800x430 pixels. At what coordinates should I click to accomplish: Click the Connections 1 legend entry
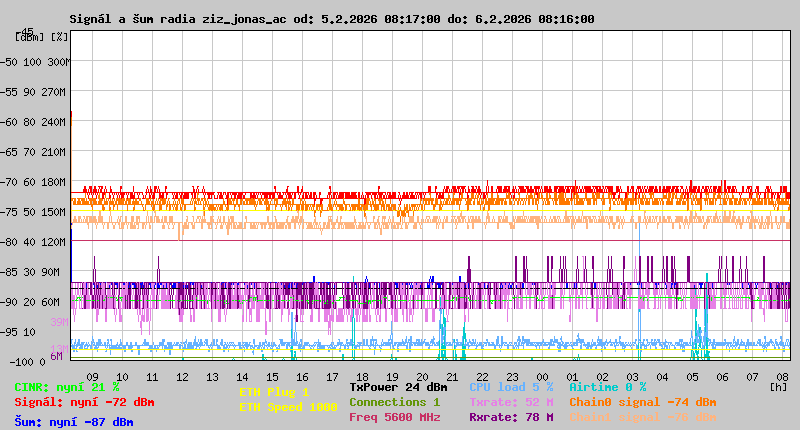tap(394, 402)
